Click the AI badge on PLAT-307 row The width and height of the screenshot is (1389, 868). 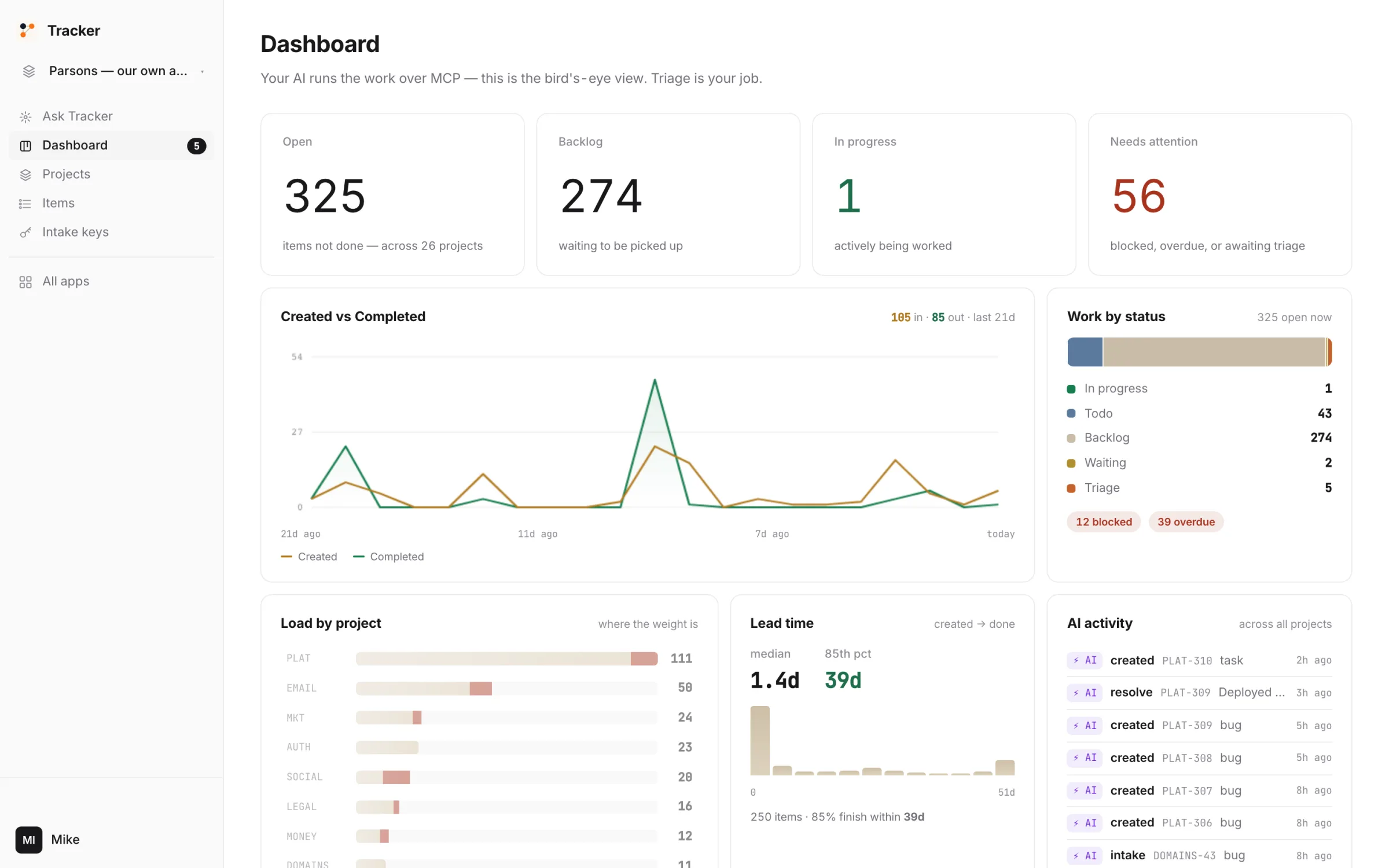(1085, 790)
